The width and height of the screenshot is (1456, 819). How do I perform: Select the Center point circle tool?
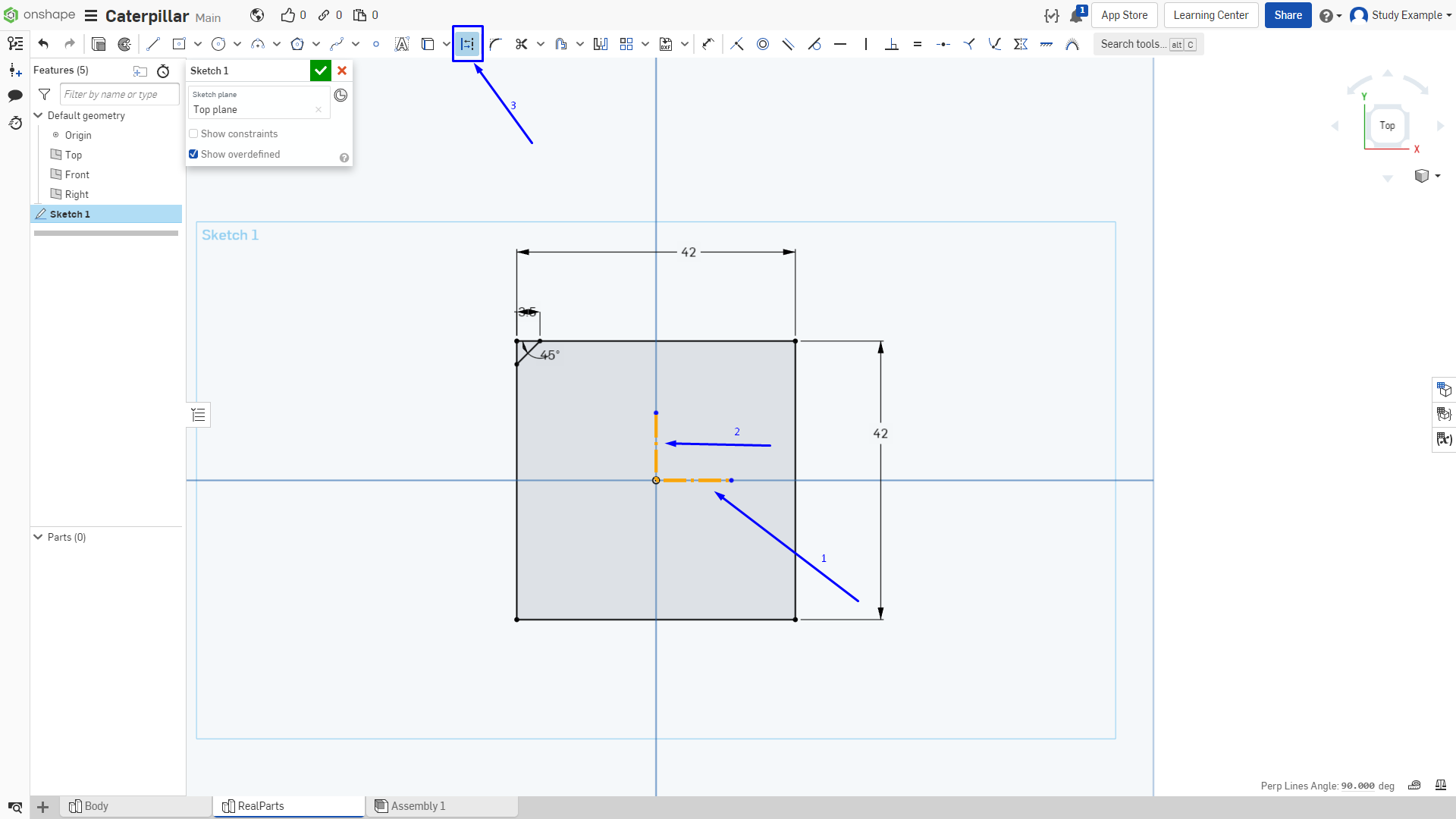pyautogui.click(x=218, y=44)
